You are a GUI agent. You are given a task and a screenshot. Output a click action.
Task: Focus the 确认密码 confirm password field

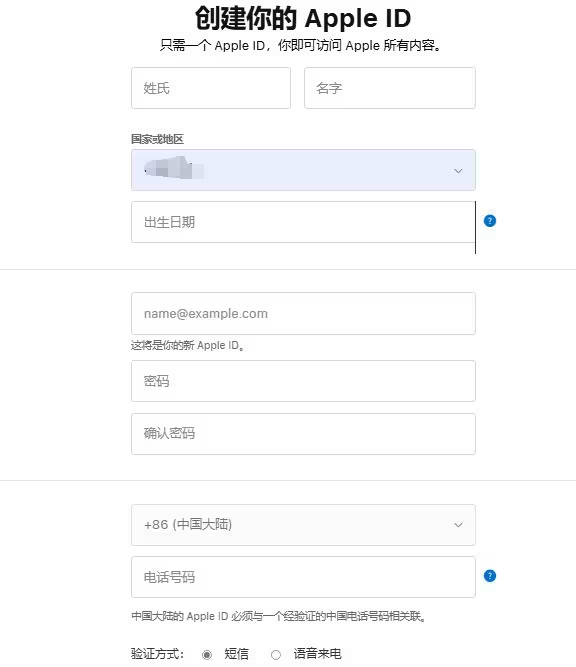(x=303, y=433)
